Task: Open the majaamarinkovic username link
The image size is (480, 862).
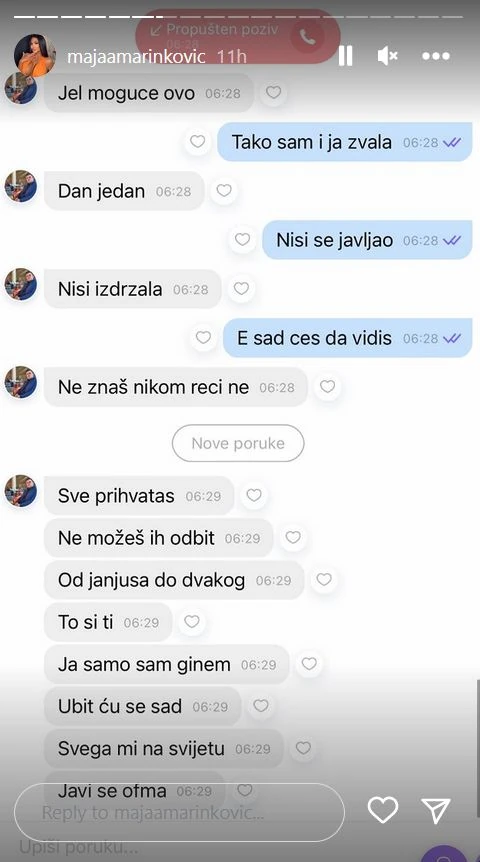Action: [136, 56]
